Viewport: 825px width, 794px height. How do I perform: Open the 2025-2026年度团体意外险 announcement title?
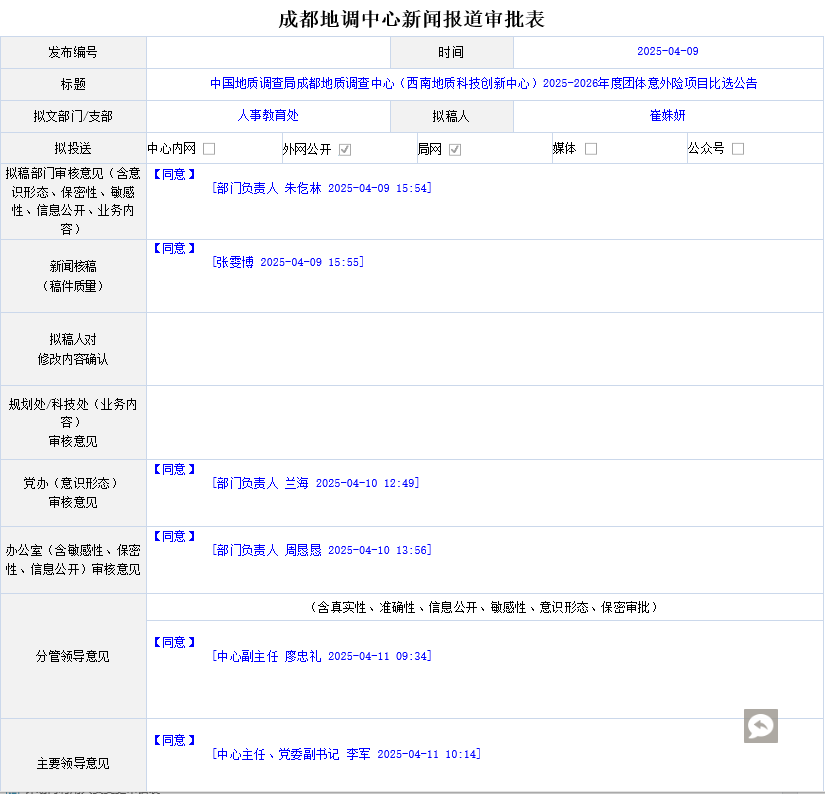483,84
